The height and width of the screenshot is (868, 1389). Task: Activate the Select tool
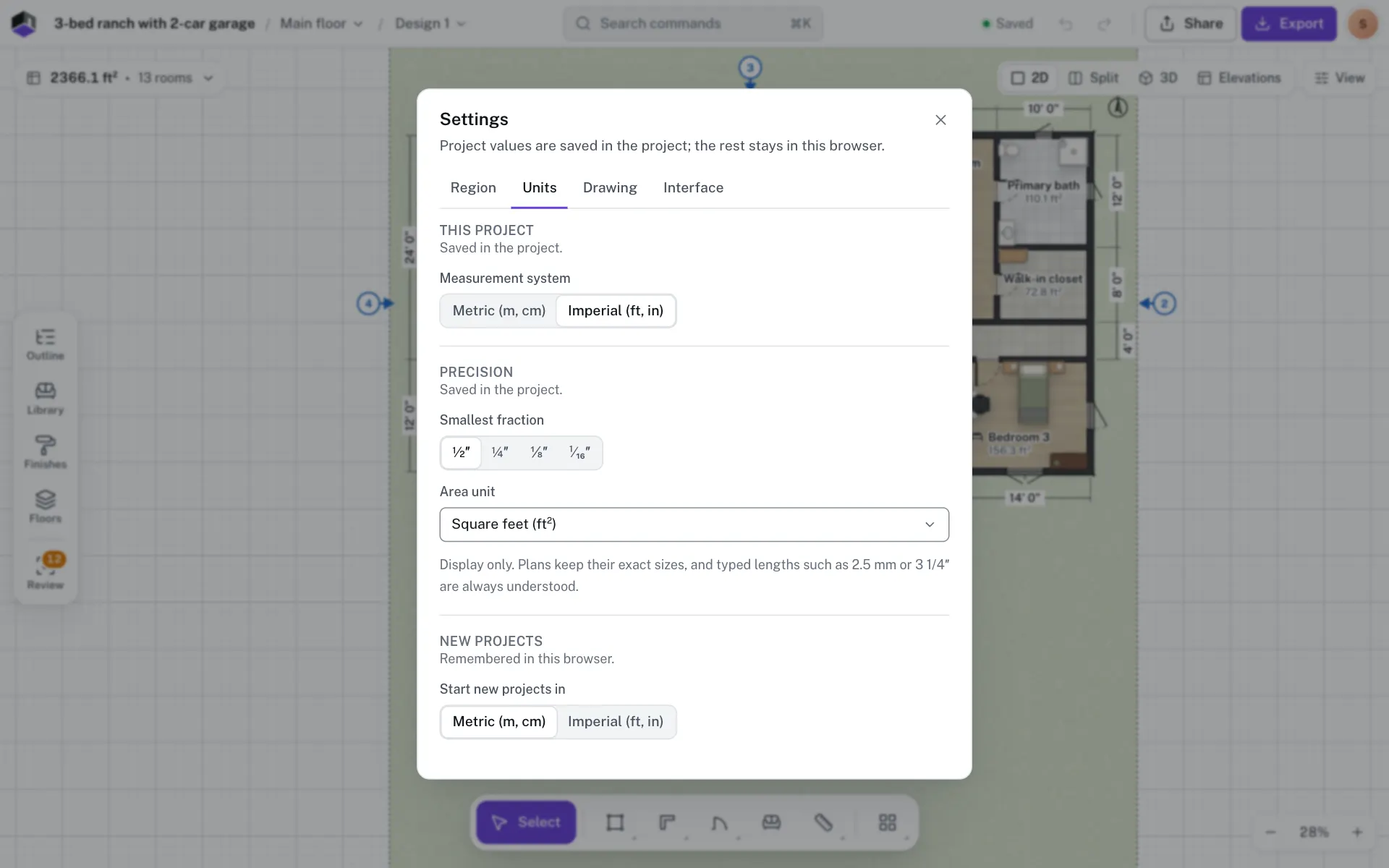tap(526, 822)
